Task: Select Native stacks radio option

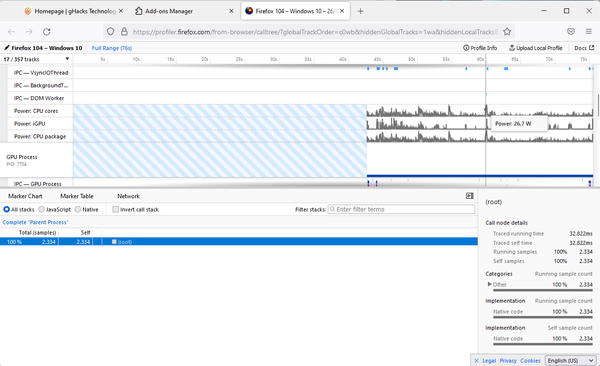Action: 78,209
